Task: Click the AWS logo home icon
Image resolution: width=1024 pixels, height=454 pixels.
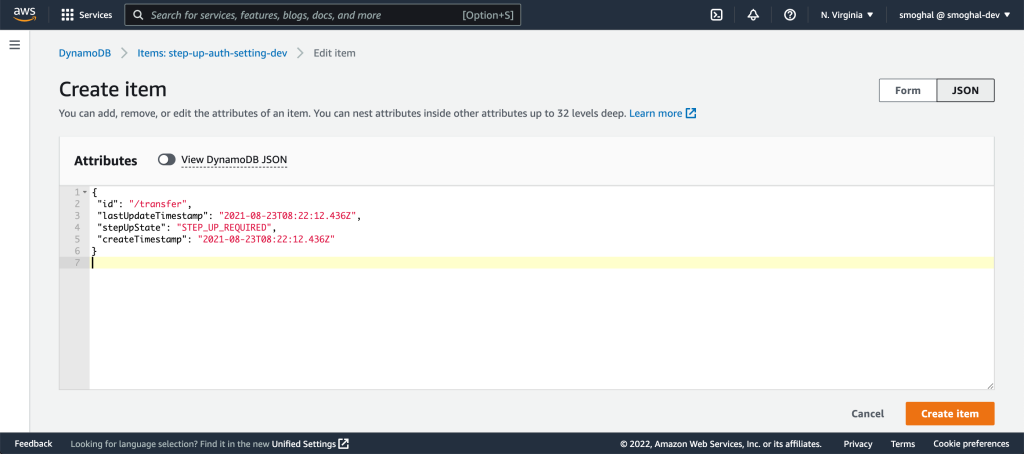Action: (25, 14)
